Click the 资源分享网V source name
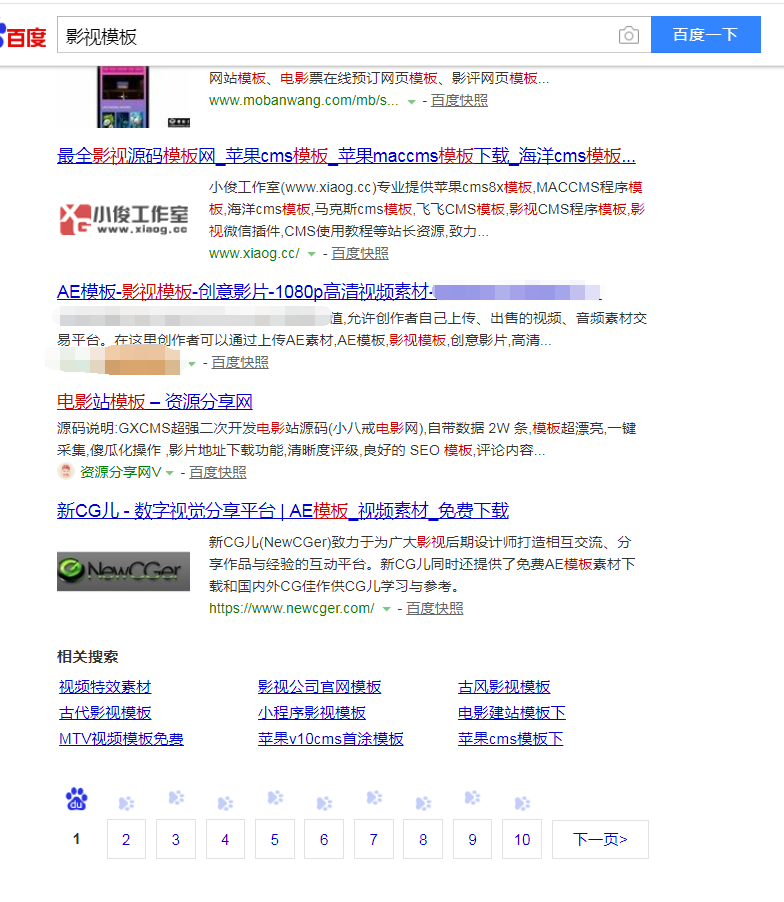 pyautogui.click(x=120, y=472)
